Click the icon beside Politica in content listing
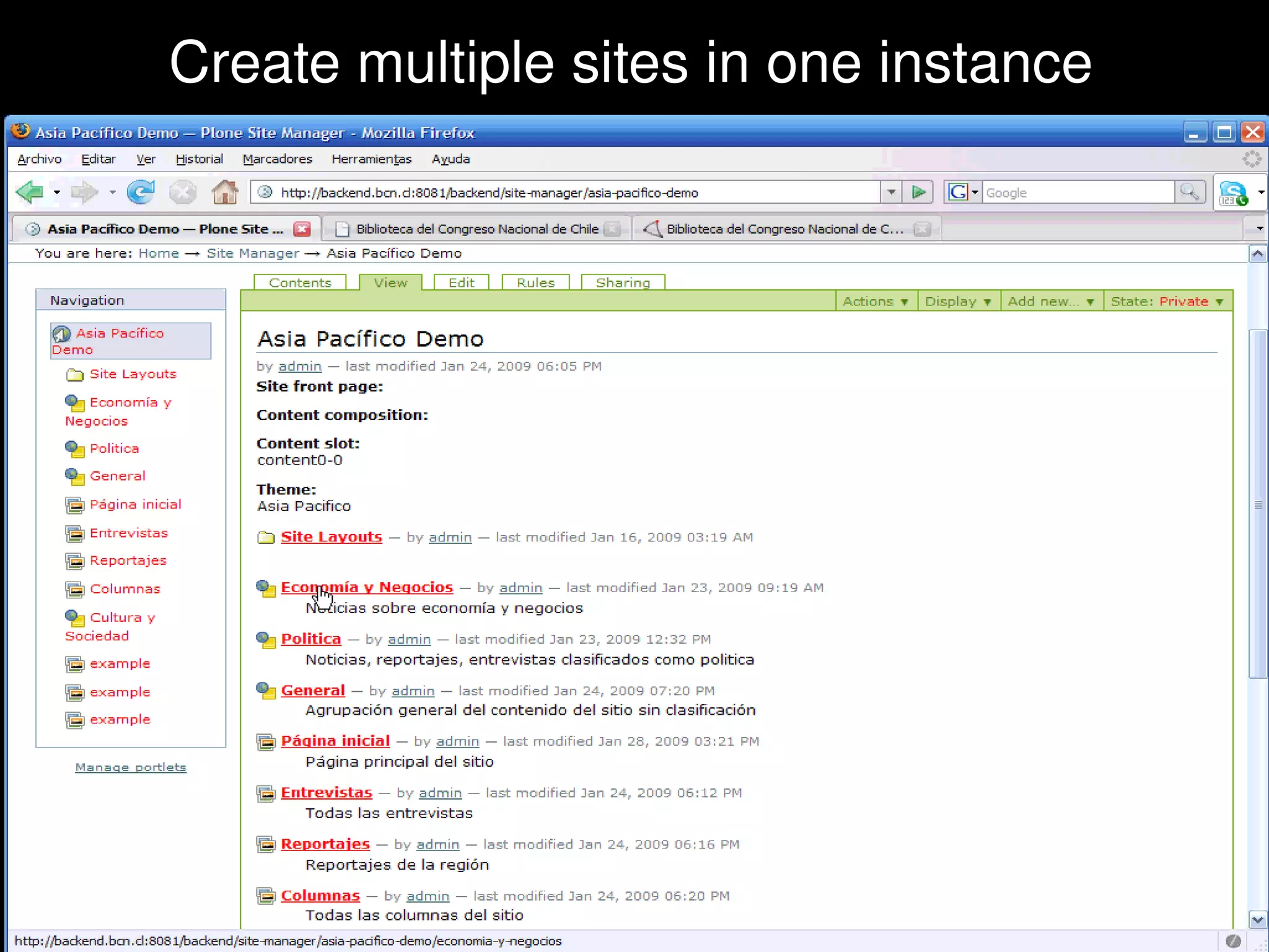This screenshot has height=952, width=1269. [x=266, y=640]
